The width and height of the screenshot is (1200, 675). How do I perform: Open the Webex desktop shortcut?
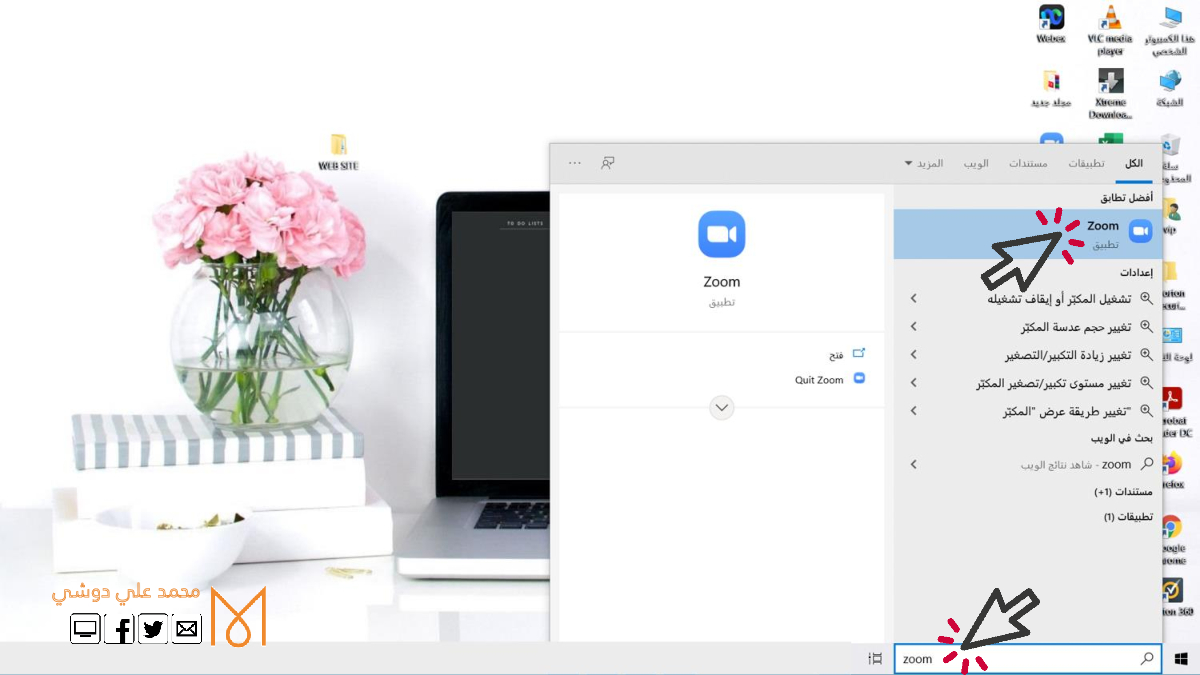click(x=1051, y=24)
